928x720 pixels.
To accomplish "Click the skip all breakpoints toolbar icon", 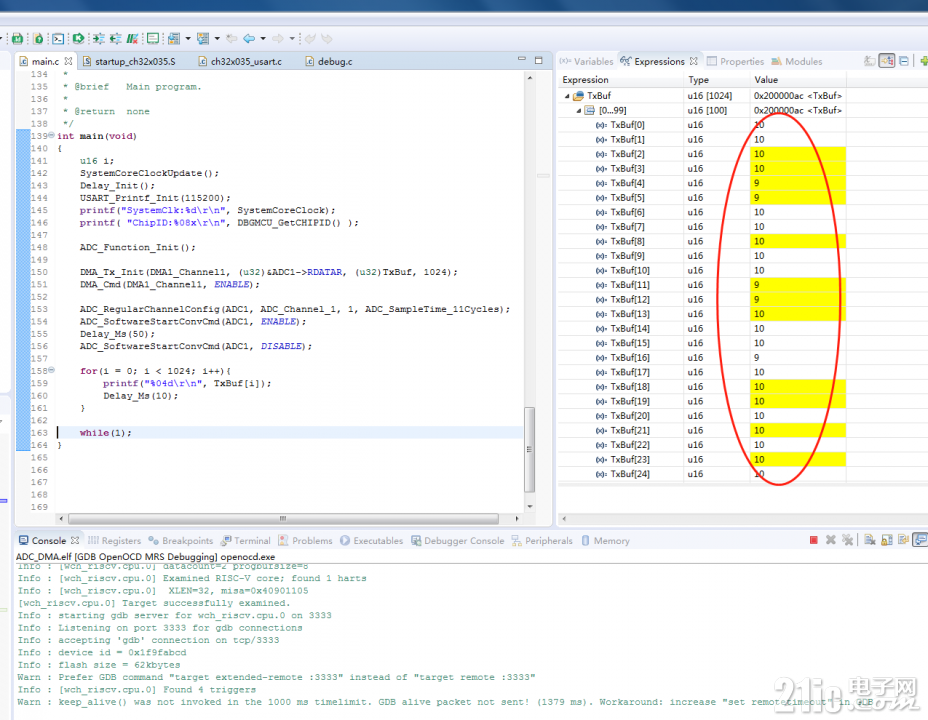I will [133, 38].
